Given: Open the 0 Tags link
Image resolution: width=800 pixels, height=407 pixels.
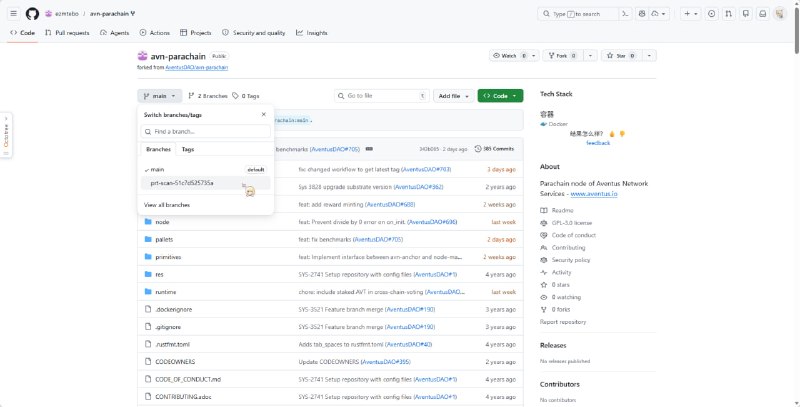Looking at the screenshot, I should pos(245,96).
